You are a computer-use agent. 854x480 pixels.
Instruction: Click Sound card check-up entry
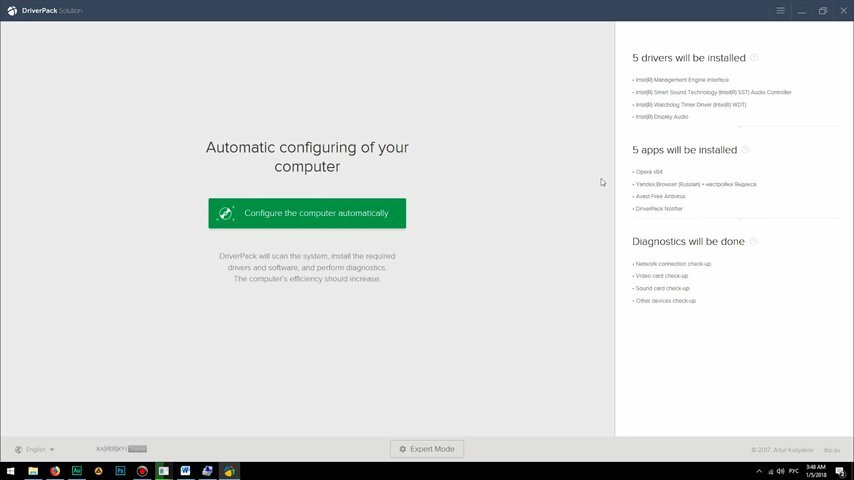pos(661,288)
